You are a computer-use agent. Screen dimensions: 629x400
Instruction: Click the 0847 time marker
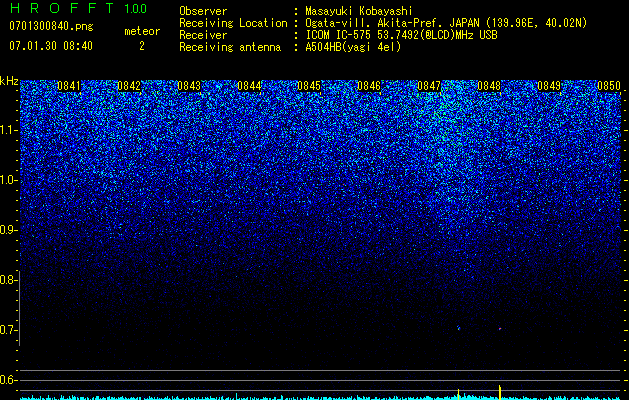coord(429,86)
